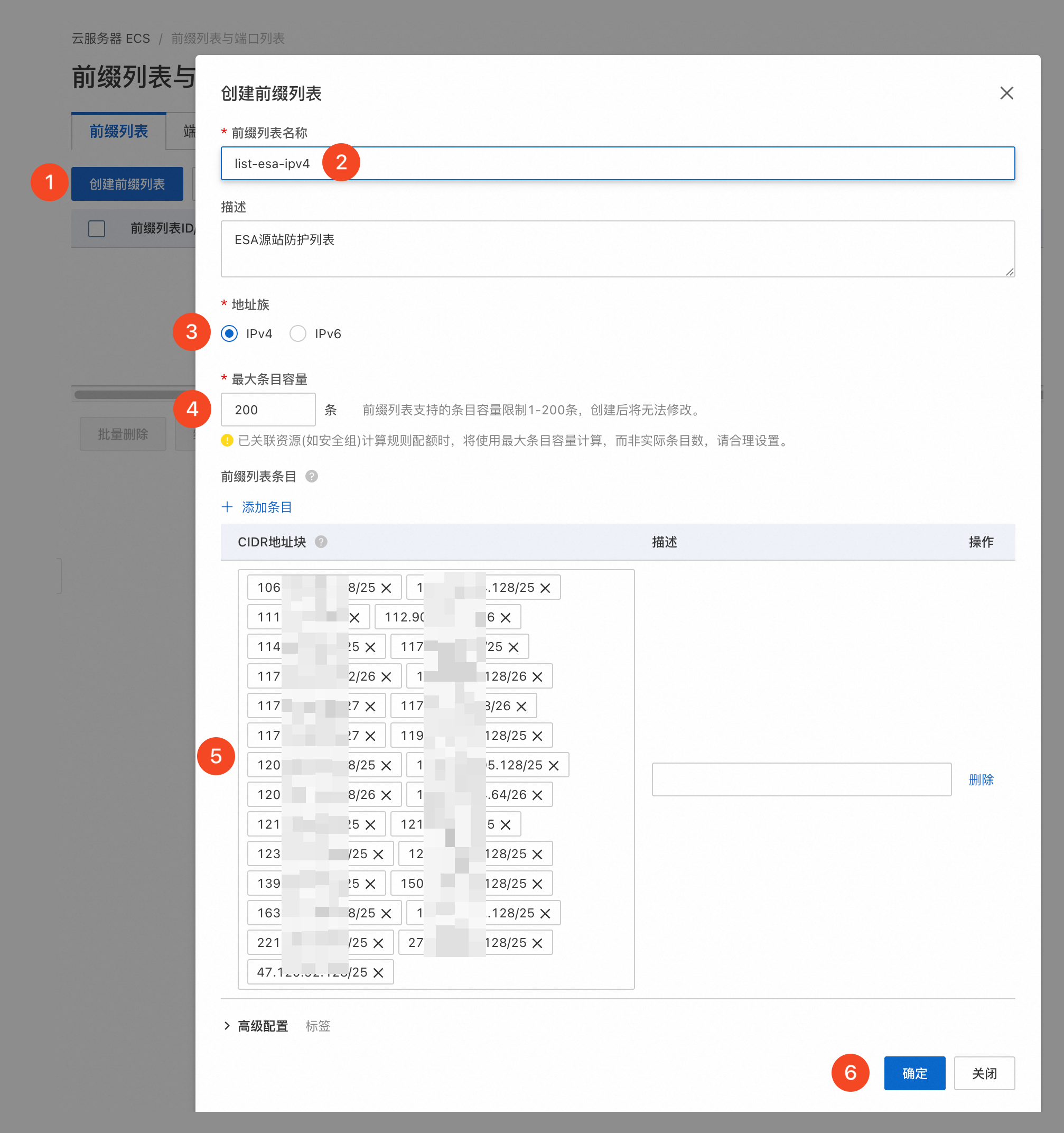Click help icon beside 前缀列表条目
This screenshot has height=1133, width=1064.
click(311, 476)
